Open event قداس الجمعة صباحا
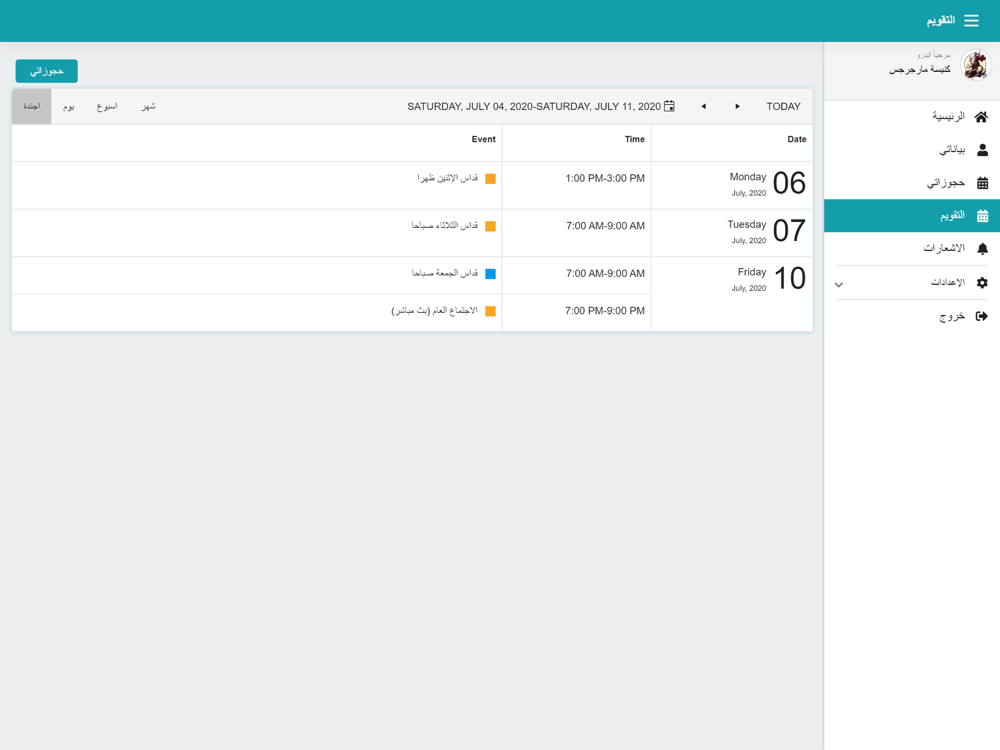The image size is (1000, 750). 445,273
